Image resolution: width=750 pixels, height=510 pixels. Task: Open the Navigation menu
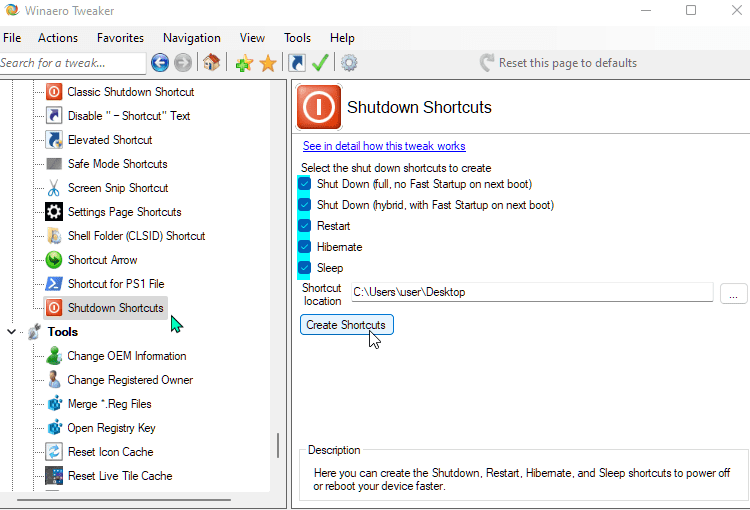point(192,38)
